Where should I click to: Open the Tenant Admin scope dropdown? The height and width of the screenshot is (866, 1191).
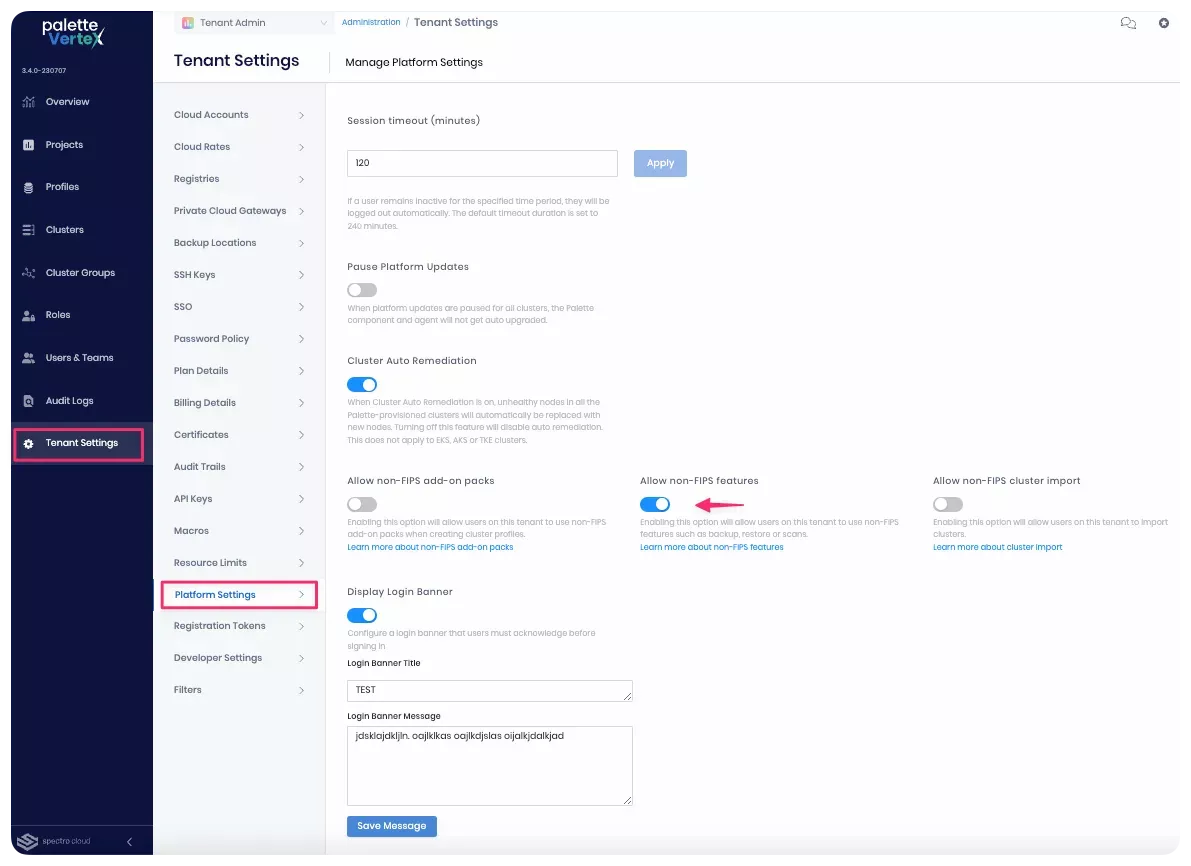[255, 23]
